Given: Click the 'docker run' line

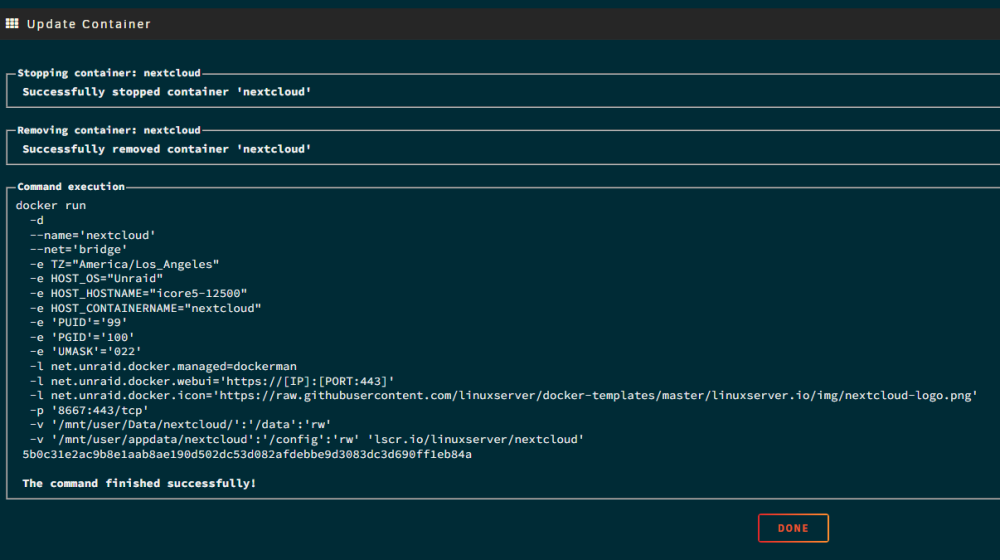Looking at the screenshot, I should pos(50,205).
